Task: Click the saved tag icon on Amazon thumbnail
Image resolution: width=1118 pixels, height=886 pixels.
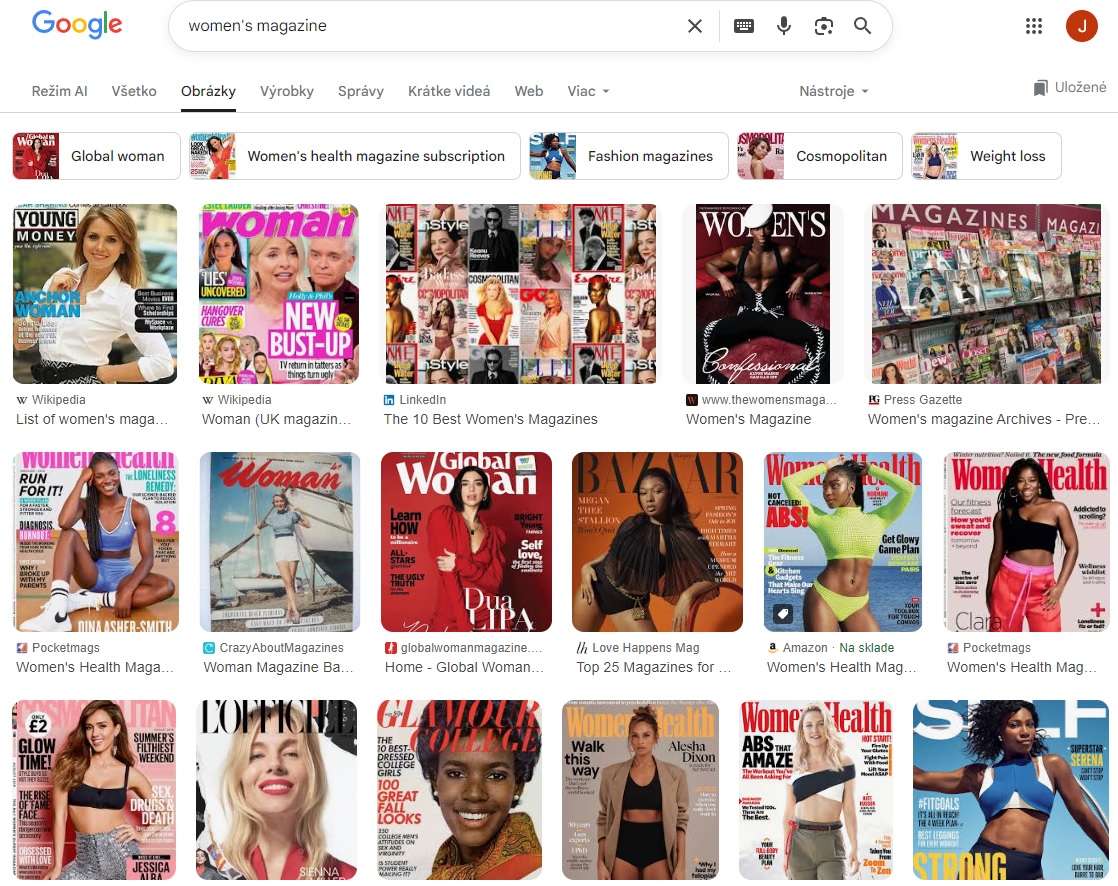Action: pos(783,613)
